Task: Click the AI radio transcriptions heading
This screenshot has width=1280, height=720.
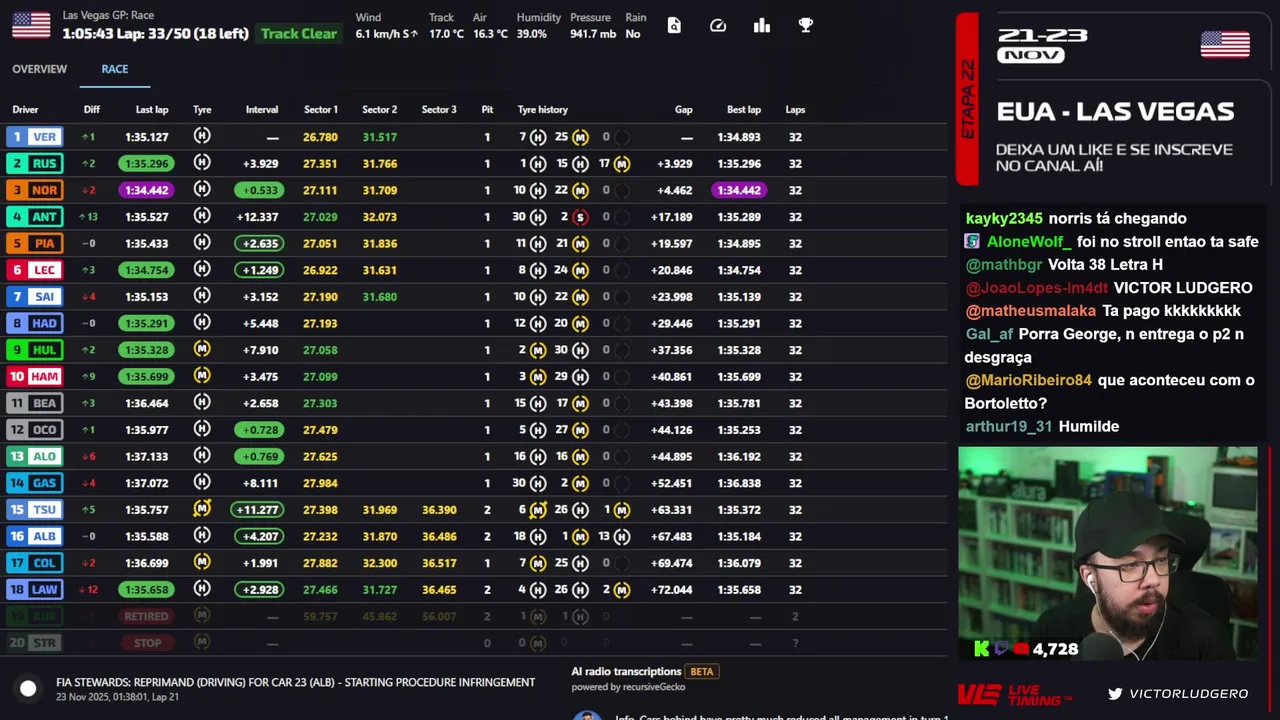Action: 626,672
